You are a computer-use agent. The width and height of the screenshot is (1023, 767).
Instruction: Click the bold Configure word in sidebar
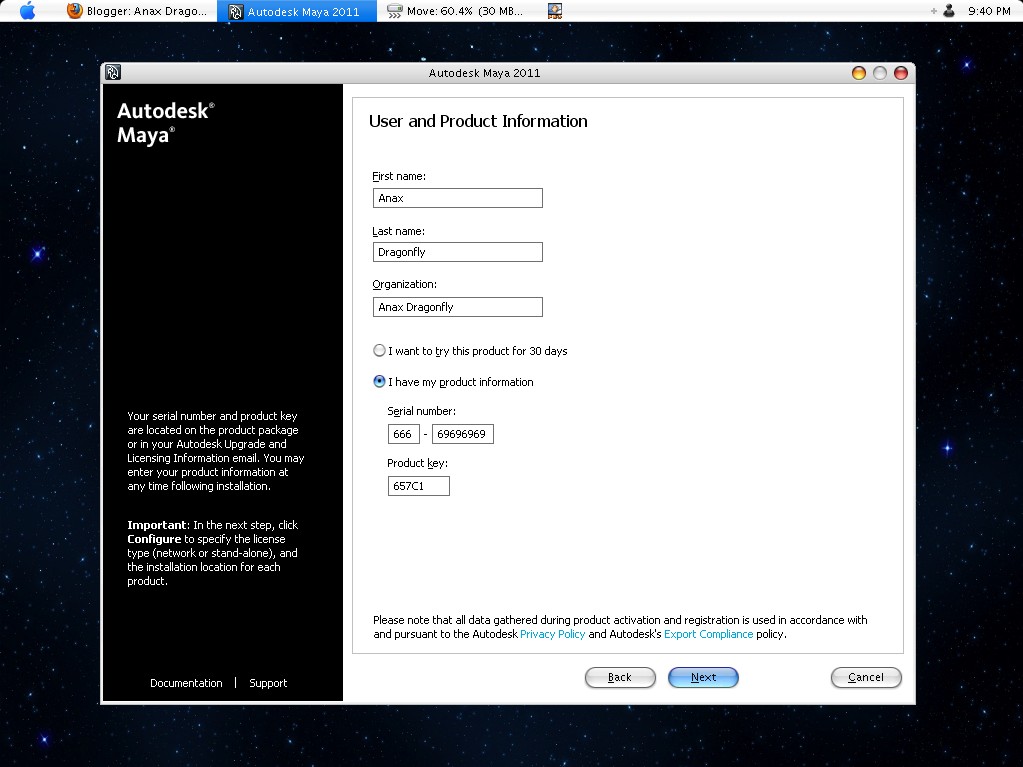154,539
